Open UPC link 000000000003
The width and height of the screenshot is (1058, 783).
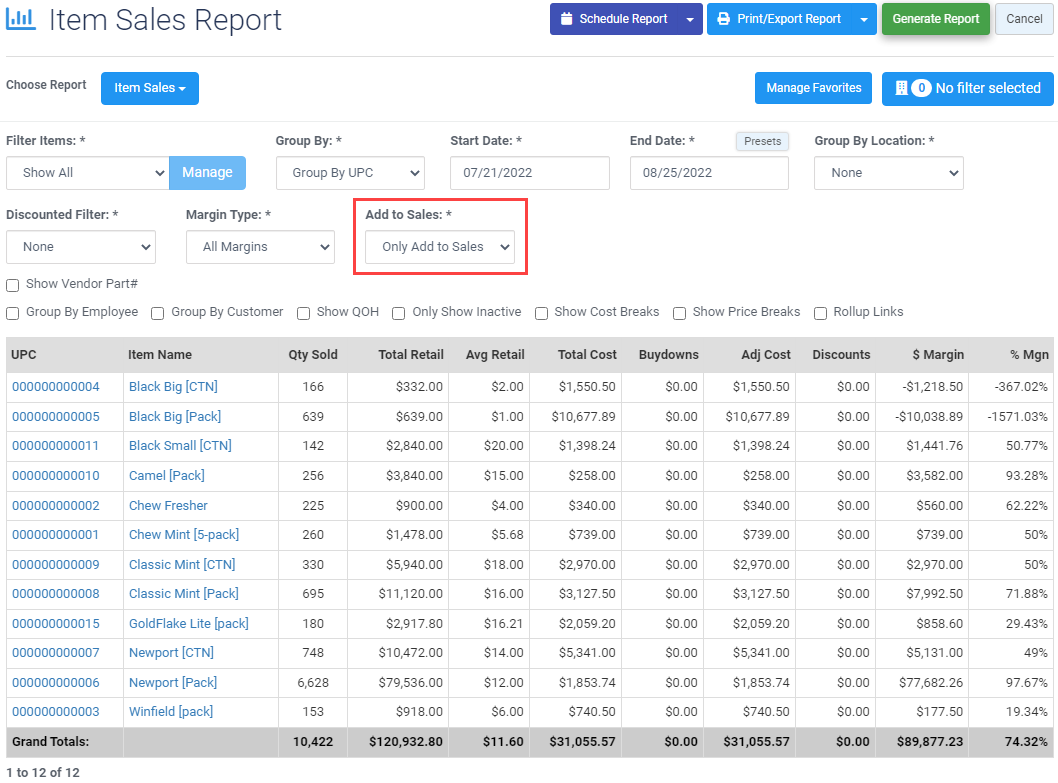point(56,711)
